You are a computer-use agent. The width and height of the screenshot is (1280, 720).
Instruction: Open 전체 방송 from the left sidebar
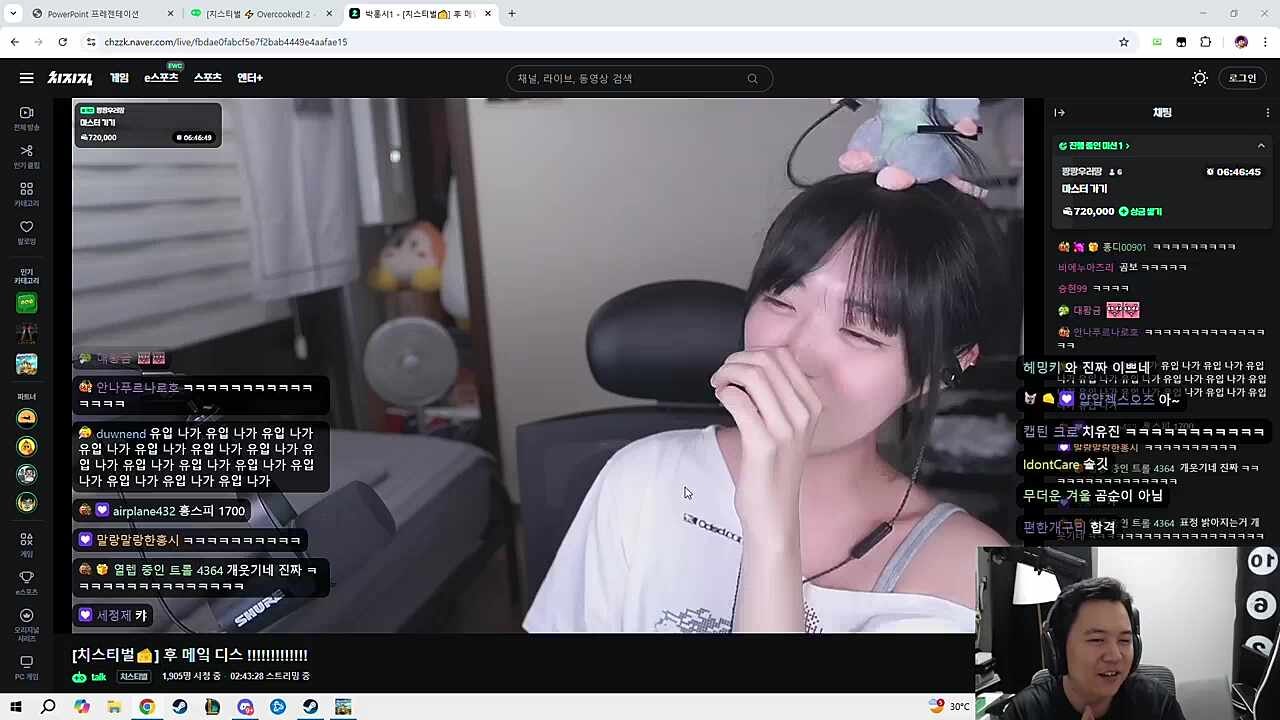(x=27, y=118)
